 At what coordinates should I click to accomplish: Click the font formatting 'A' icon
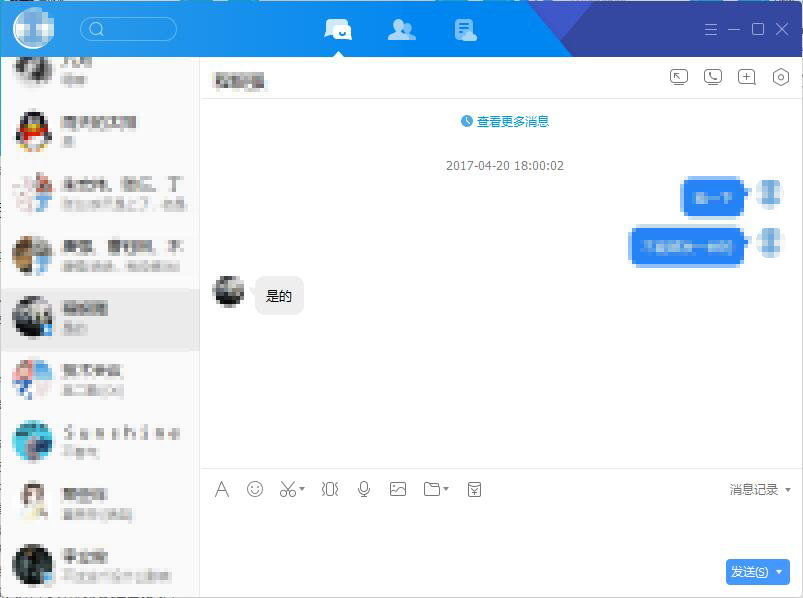[x=222, y=489]
